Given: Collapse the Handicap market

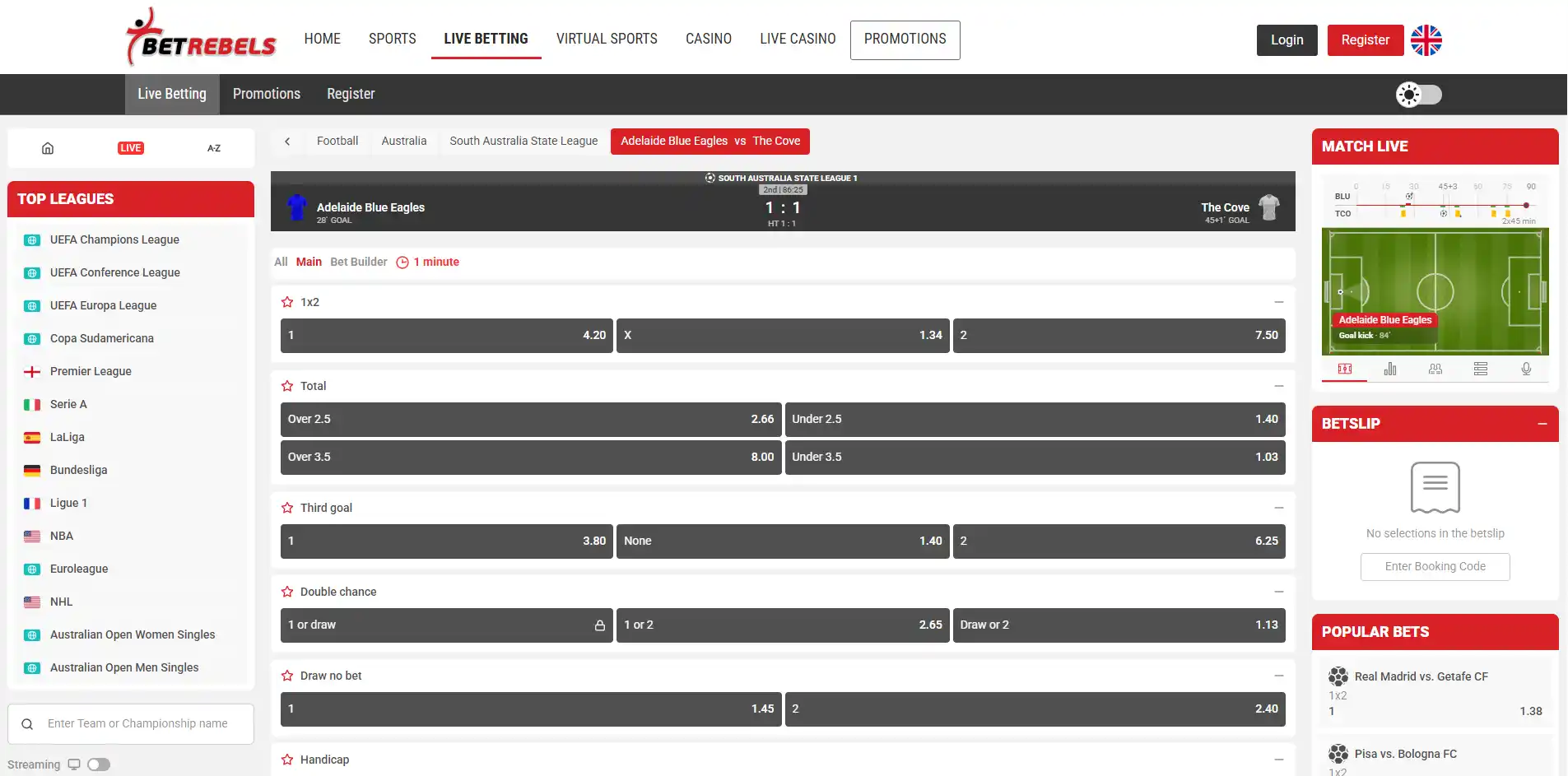Looking at the screenshot, I should 1279,760.
